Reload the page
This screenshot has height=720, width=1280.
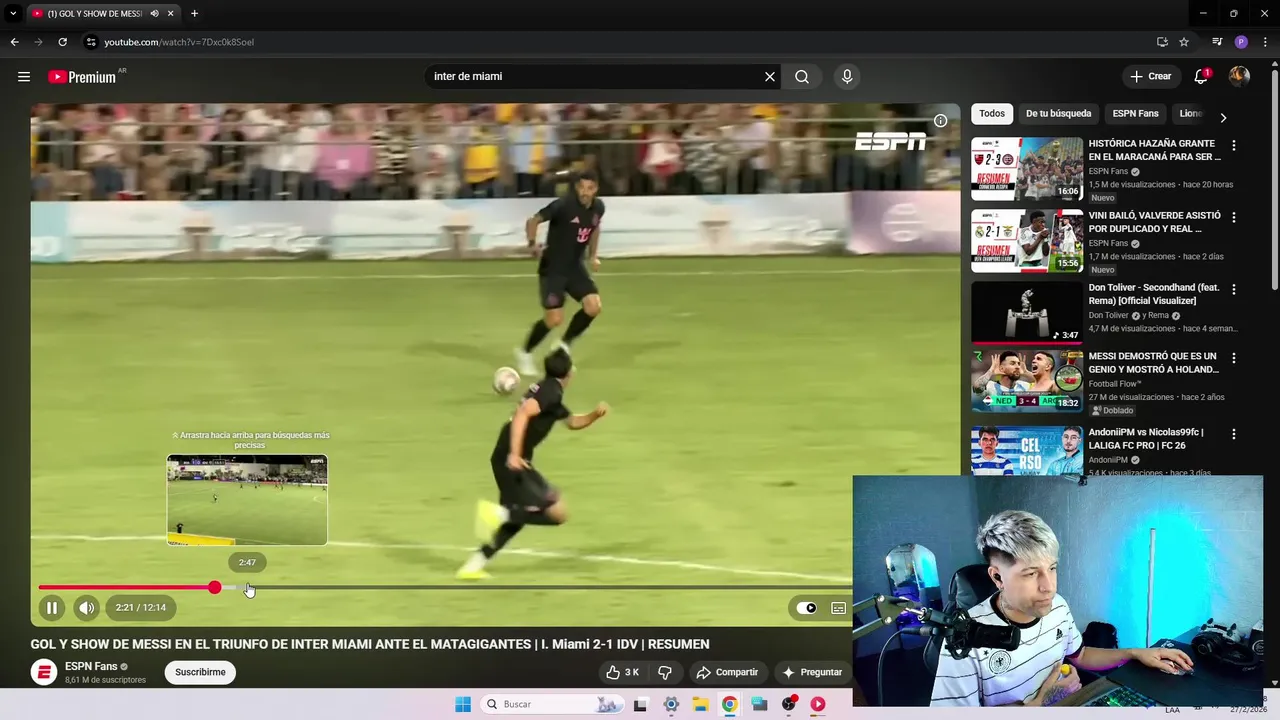[62, 42]
